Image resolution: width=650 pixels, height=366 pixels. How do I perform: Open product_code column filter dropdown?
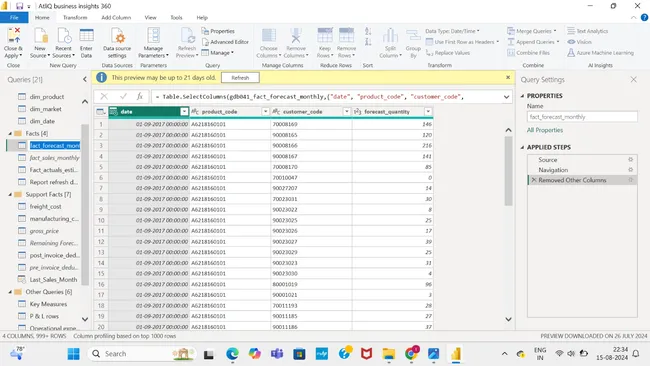[265, 111]
